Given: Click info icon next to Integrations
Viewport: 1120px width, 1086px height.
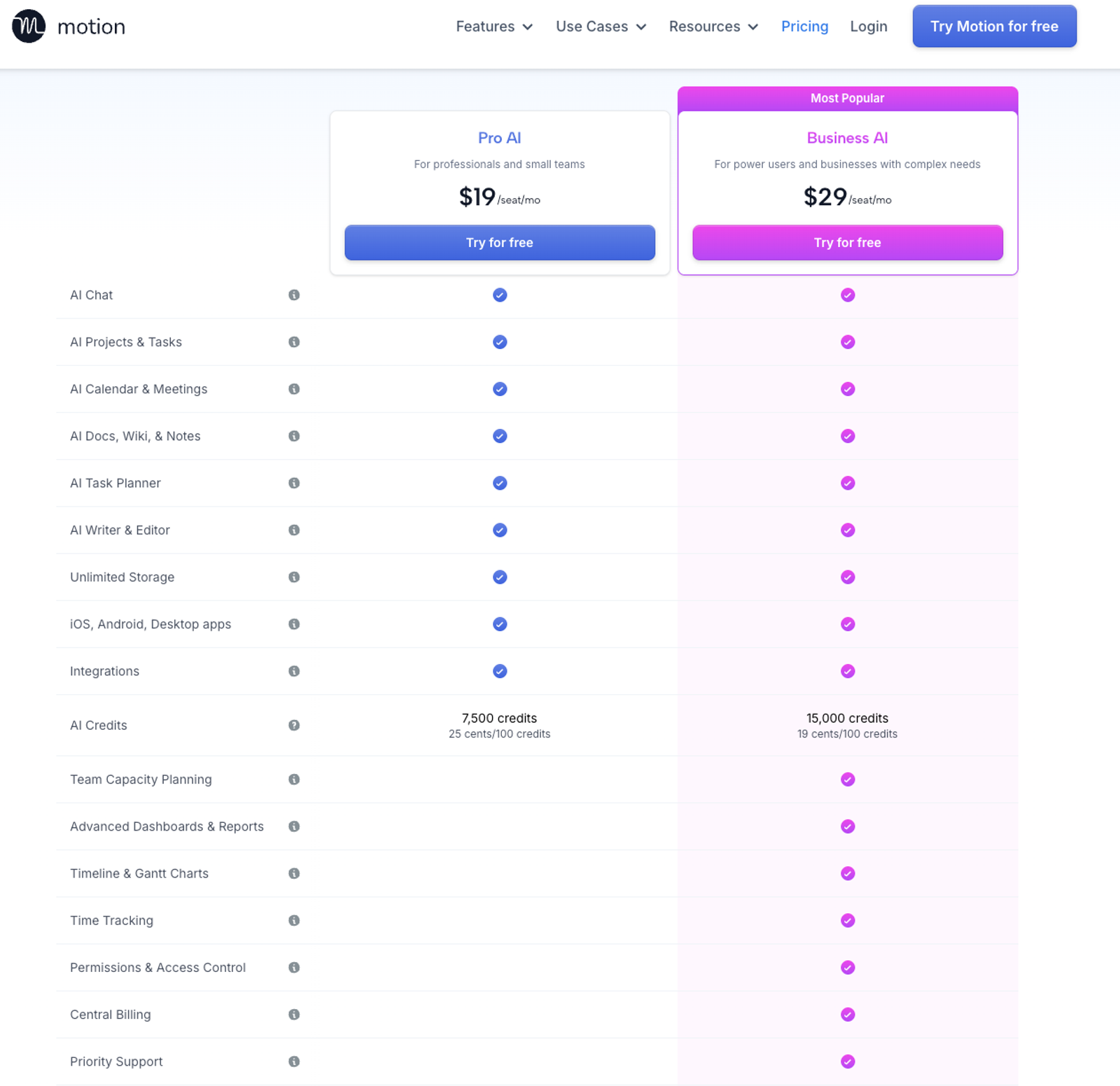Looking at the screenshot, I should pos(294,671).
